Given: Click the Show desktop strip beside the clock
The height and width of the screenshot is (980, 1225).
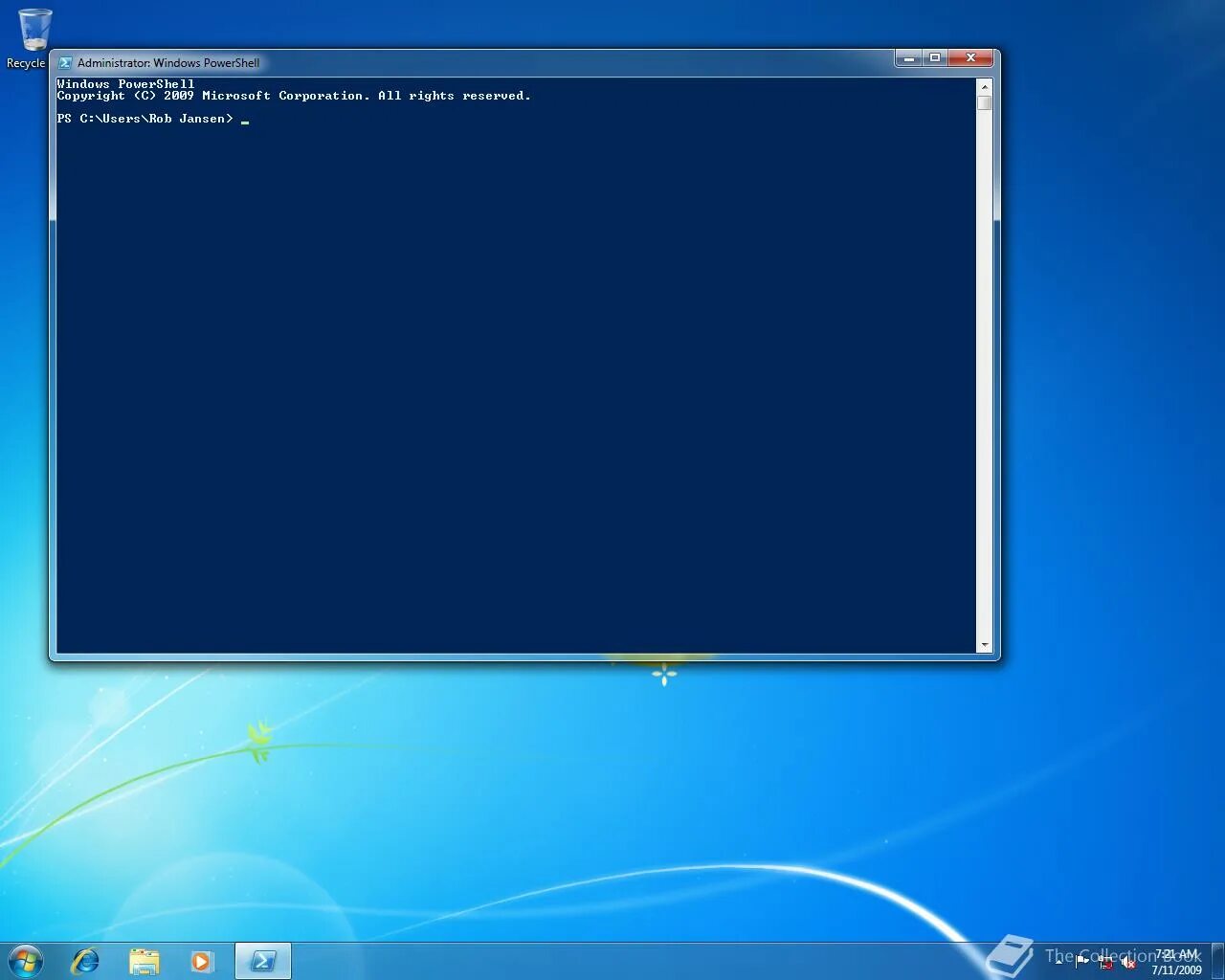Looking at the screenshot, I should 1217,961.
